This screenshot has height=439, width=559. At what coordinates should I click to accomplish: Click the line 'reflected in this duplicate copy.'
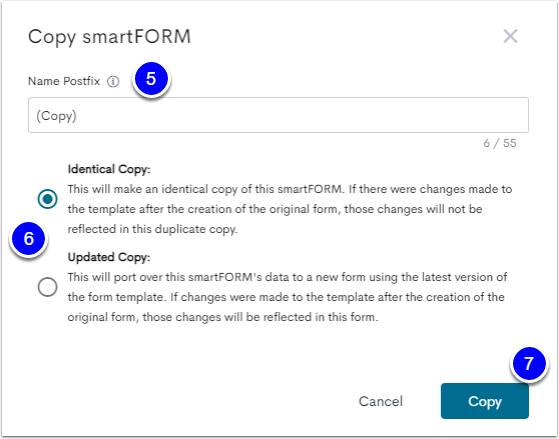click(x=153, y=229)
